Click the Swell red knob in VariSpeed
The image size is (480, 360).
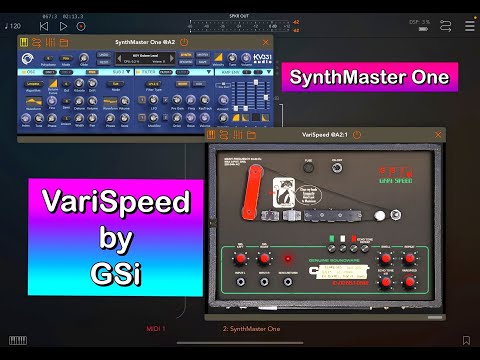click(x=386, y=259)
